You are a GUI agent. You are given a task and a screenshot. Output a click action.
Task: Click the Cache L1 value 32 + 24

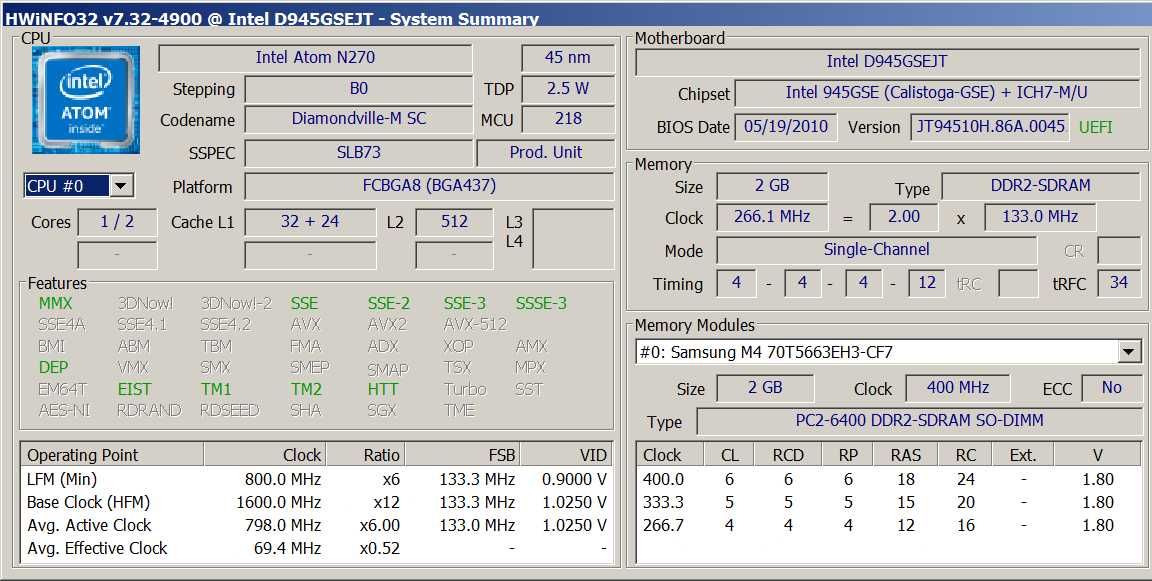pyautogui.click(x=310, y=222)
